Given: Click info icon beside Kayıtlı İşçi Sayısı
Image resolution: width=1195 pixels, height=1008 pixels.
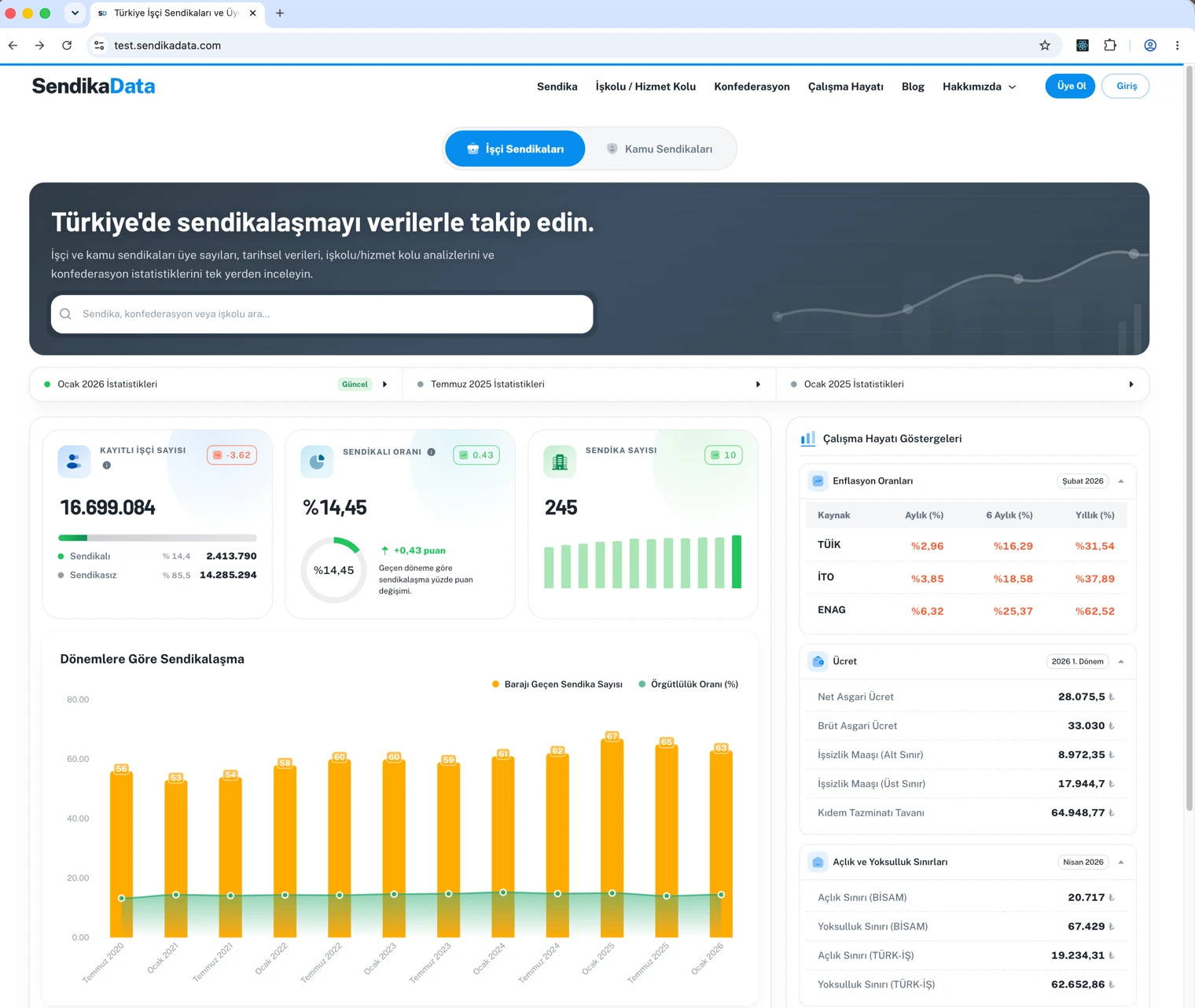Looking at the screenshot, I should click(x=107, y=465).
